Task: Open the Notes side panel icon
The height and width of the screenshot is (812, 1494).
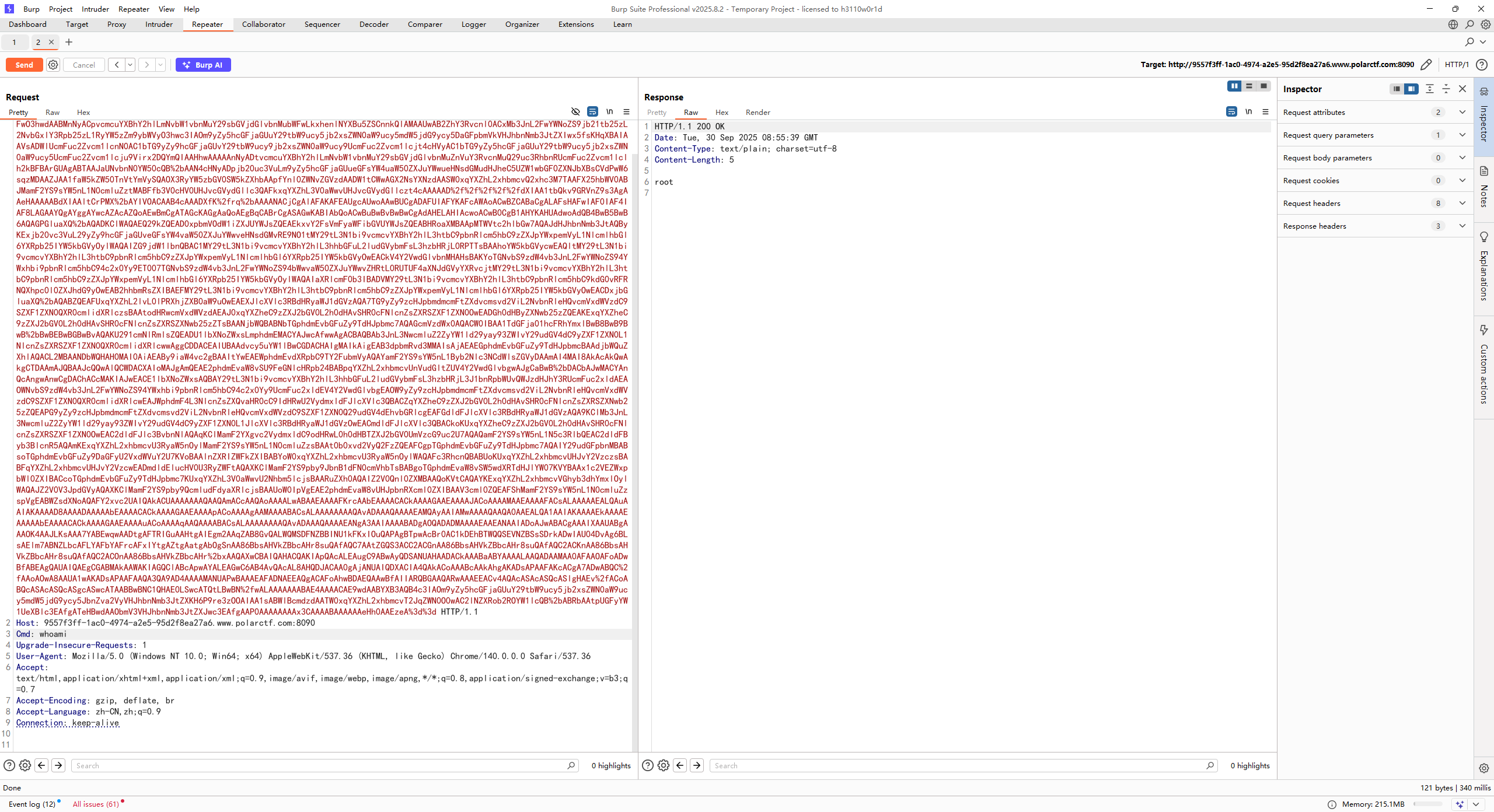Action: pyautogui.click(x=1484, y=171)
